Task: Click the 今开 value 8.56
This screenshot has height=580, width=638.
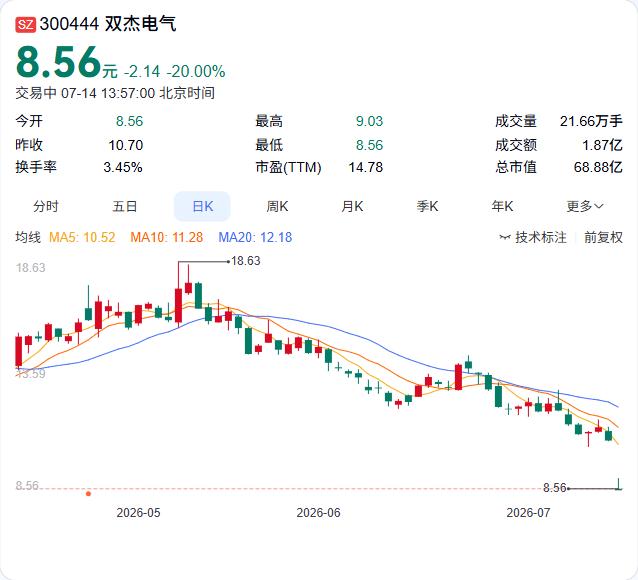Action: pos(129,121)
